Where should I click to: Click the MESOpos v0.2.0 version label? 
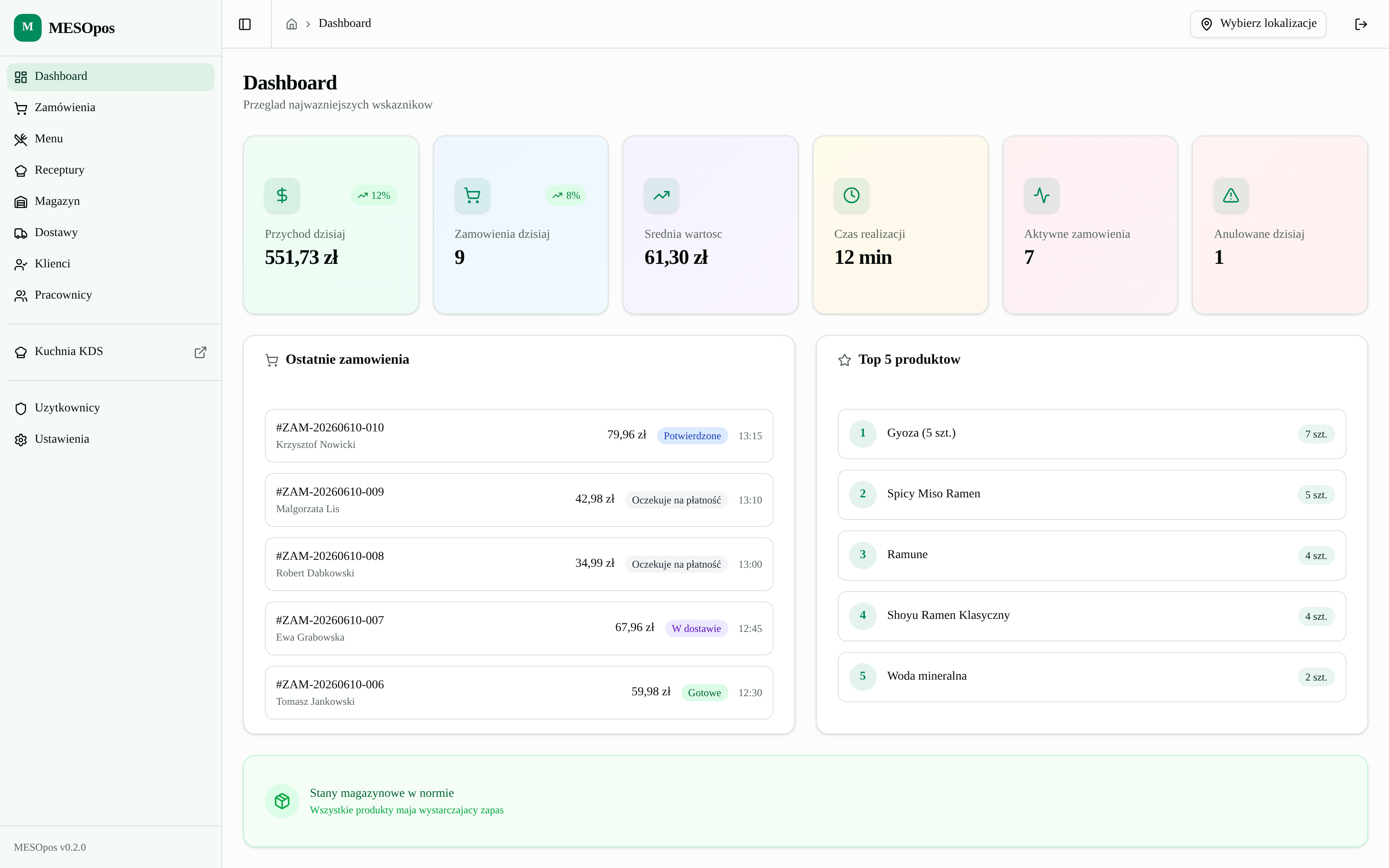[50, 847]
